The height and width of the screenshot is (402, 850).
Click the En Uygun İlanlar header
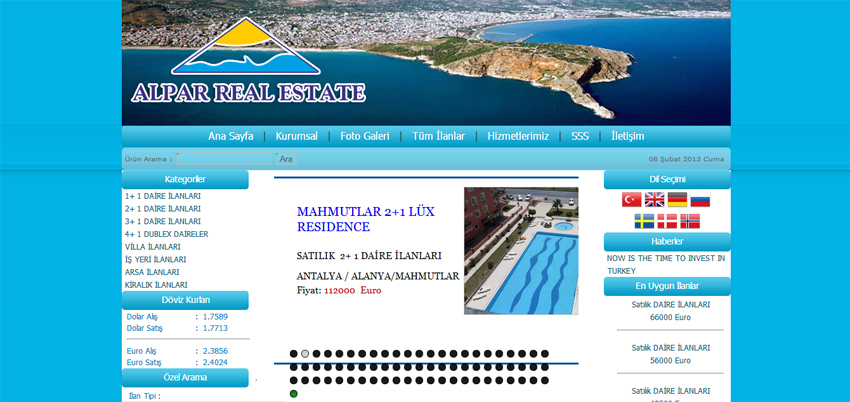667,286
